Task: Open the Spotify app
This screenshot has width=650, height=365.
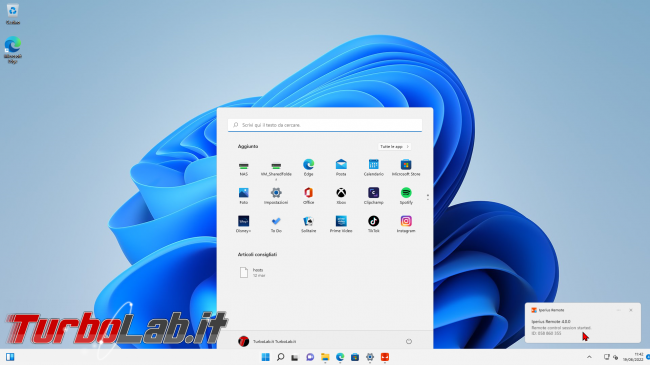Action: click(x=406, y=196)
